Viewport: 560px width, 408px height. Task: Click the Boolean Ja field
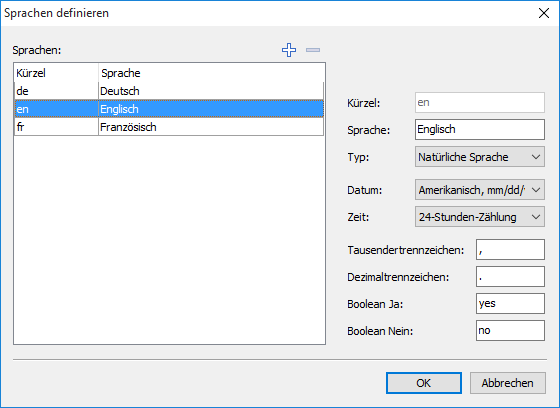coord(510,303)
